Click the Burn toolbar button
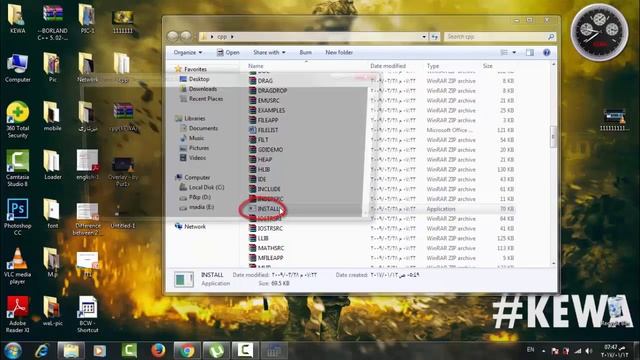 pos(305,52)
